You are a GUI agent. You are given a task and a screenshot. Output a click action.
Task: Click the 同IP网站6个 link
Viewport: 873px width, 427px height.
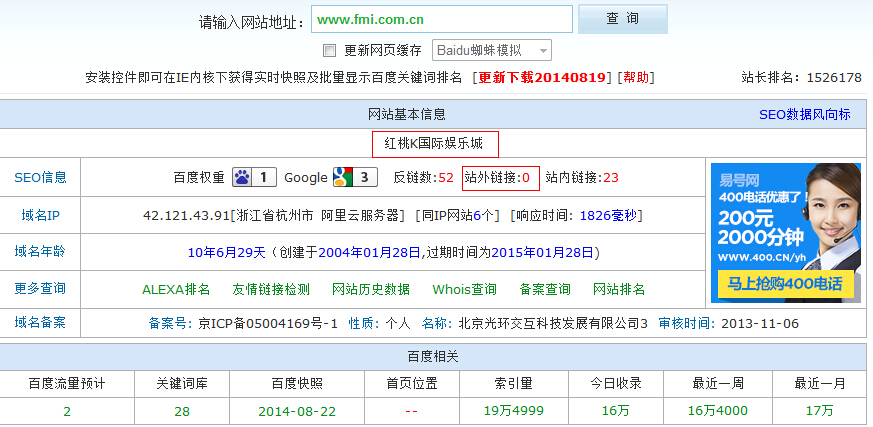tap(457, 215)
